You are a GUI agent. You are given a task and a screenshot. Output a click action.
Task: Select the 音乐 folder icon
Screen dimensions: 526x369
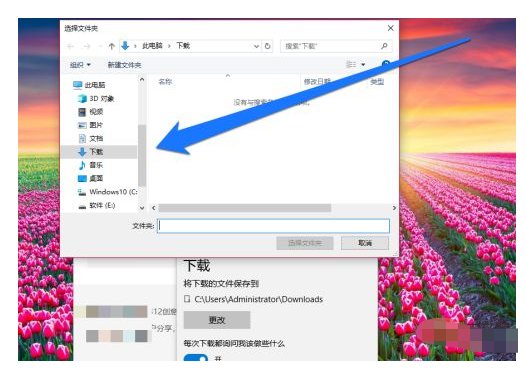click(x=82, y=165)
